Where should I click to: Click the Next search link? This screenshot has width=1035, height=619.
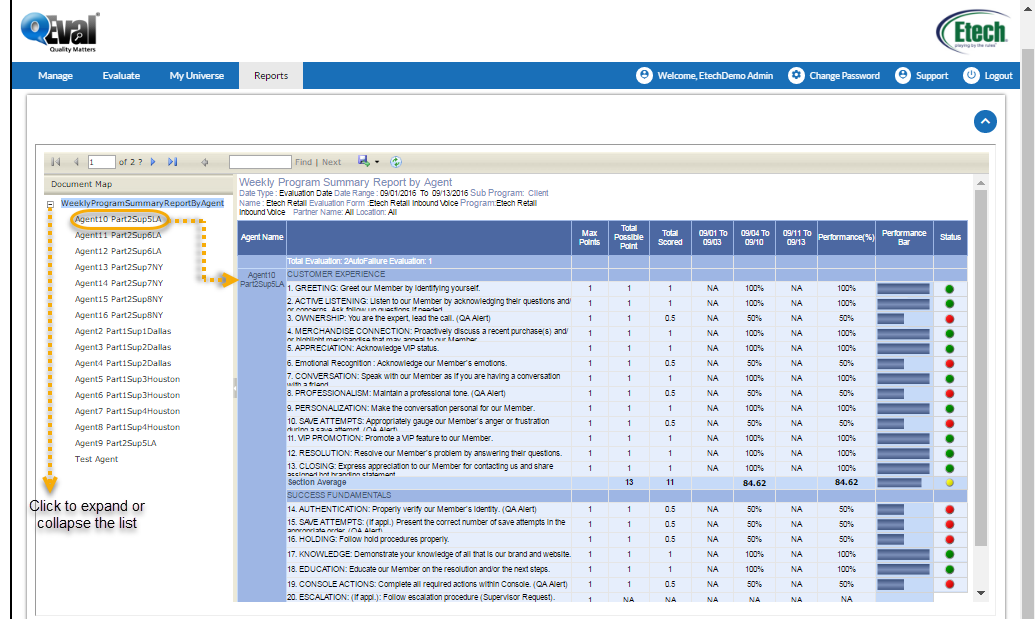click(331, 161)
